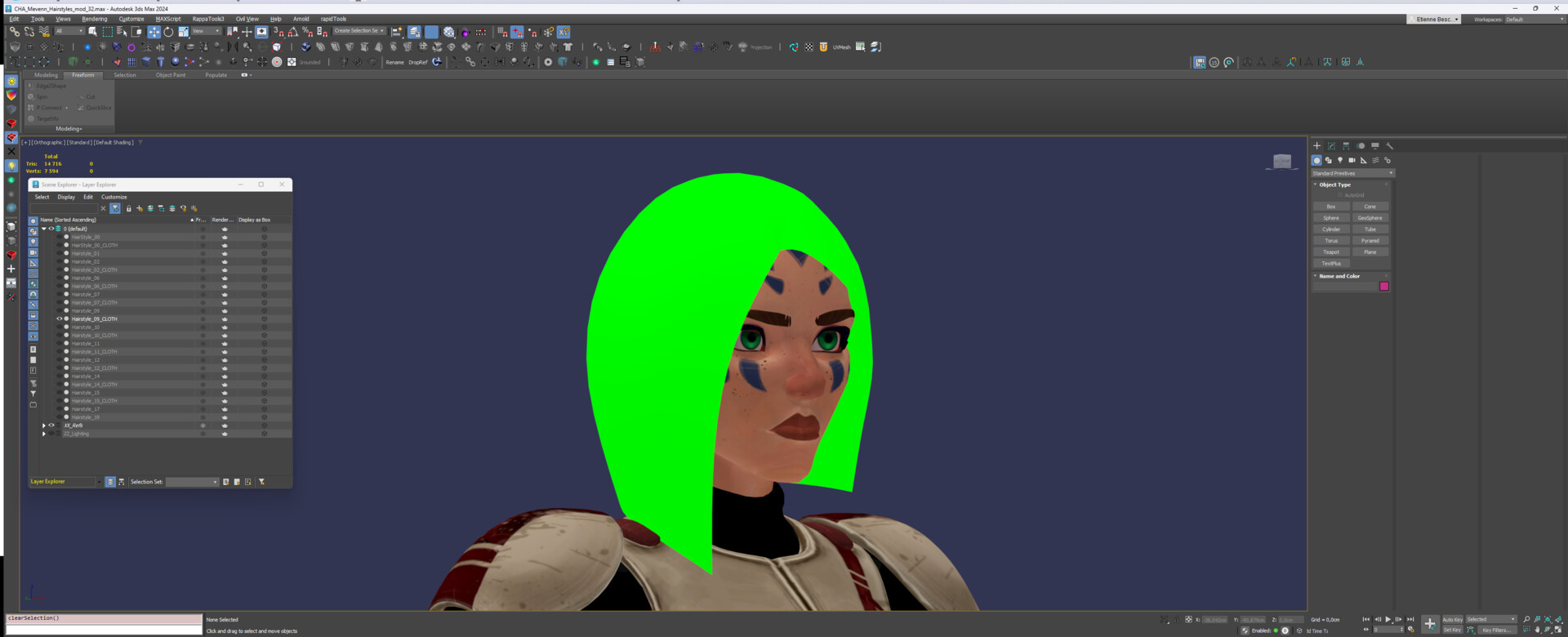The width and height of the screenshot is (1568, 637).
Task: Click the pink object color swatch
Action: point(1384,287)
